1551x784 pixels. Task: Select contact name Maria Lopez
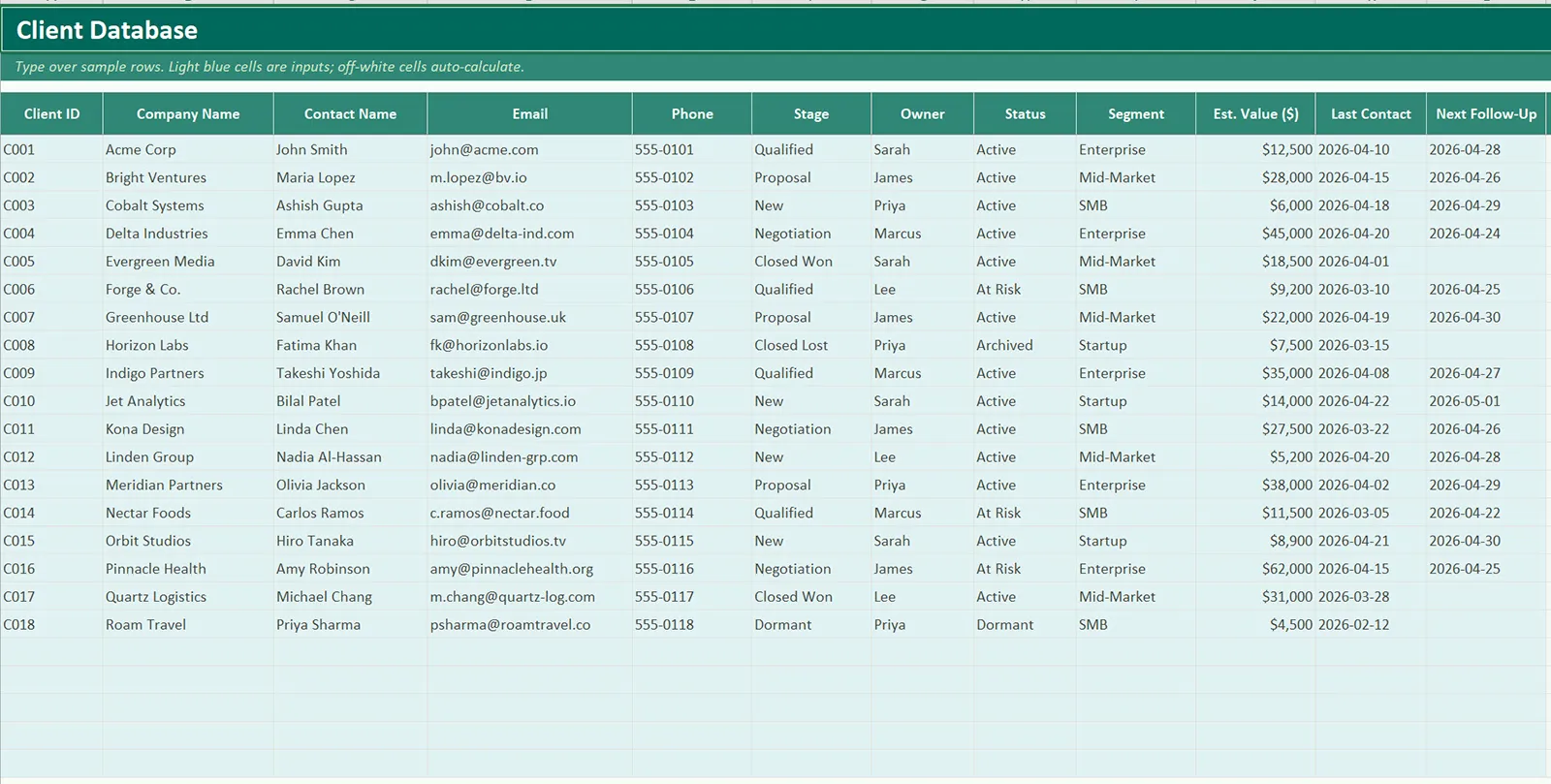pos(350,177)
